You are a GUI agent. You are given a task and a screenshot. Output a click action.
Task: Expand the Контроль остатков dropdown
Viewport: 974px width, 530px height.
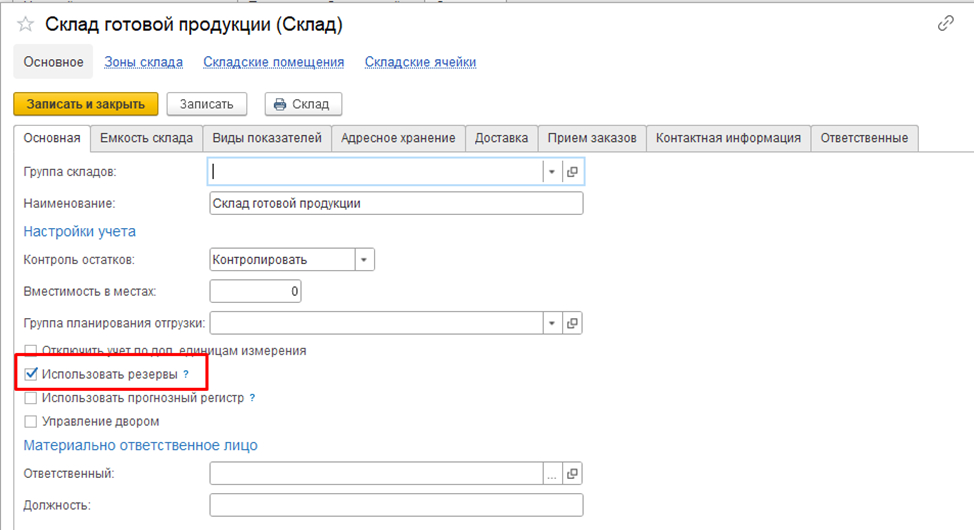(x=364, y=260)
